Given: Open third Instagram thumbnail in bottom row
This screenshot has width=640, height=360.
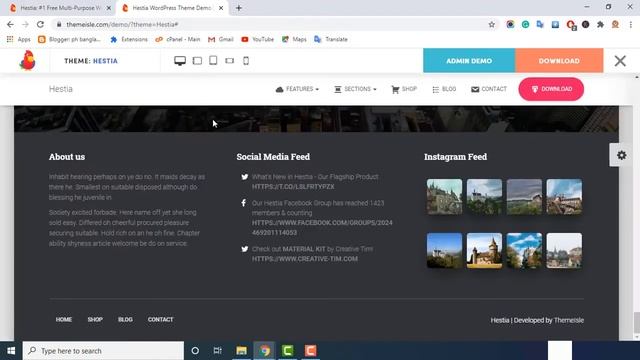Looking at the screenshot, I should (x=524, y=251).
